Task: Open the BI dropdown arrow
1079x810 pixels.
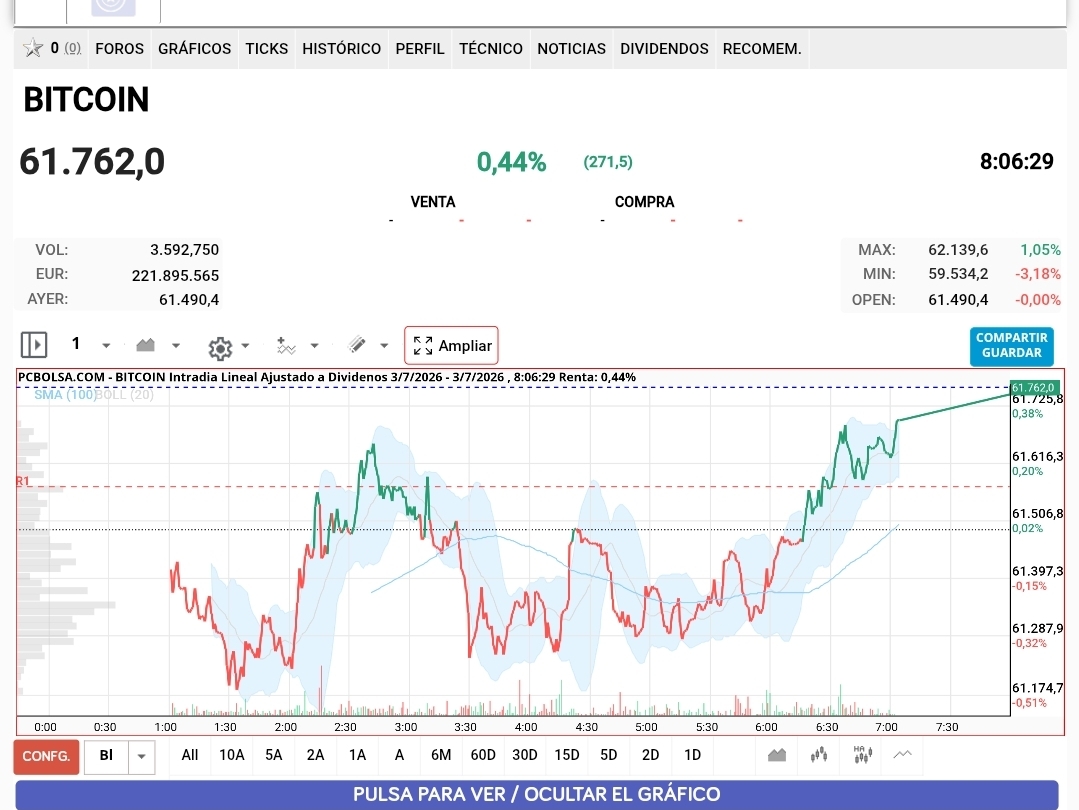Action: click(x=141, y=756)
